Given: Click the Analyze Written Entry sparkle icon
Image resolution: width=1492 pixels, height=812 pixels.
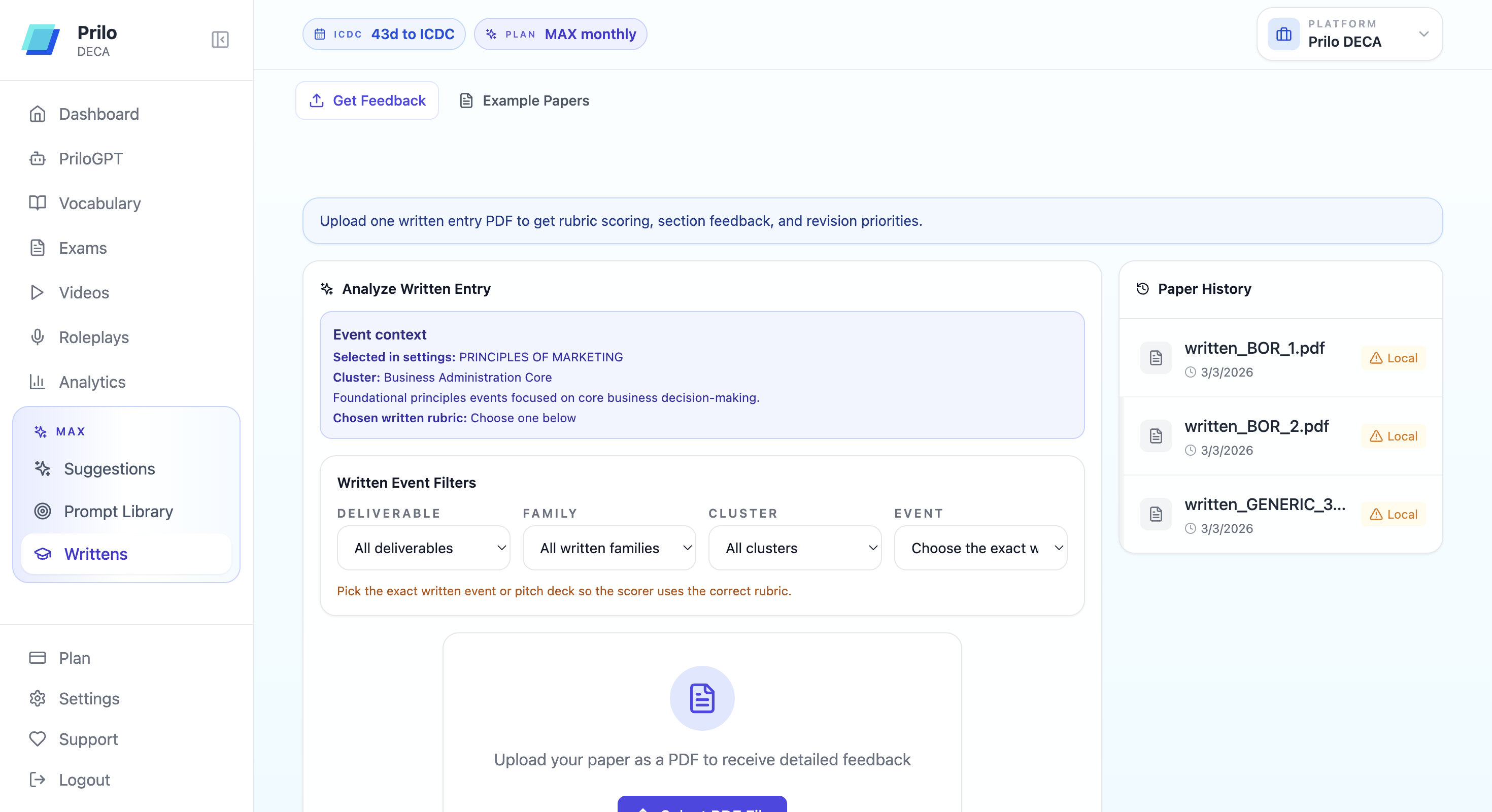Looking at the screenshot, I should coord(327,288).
